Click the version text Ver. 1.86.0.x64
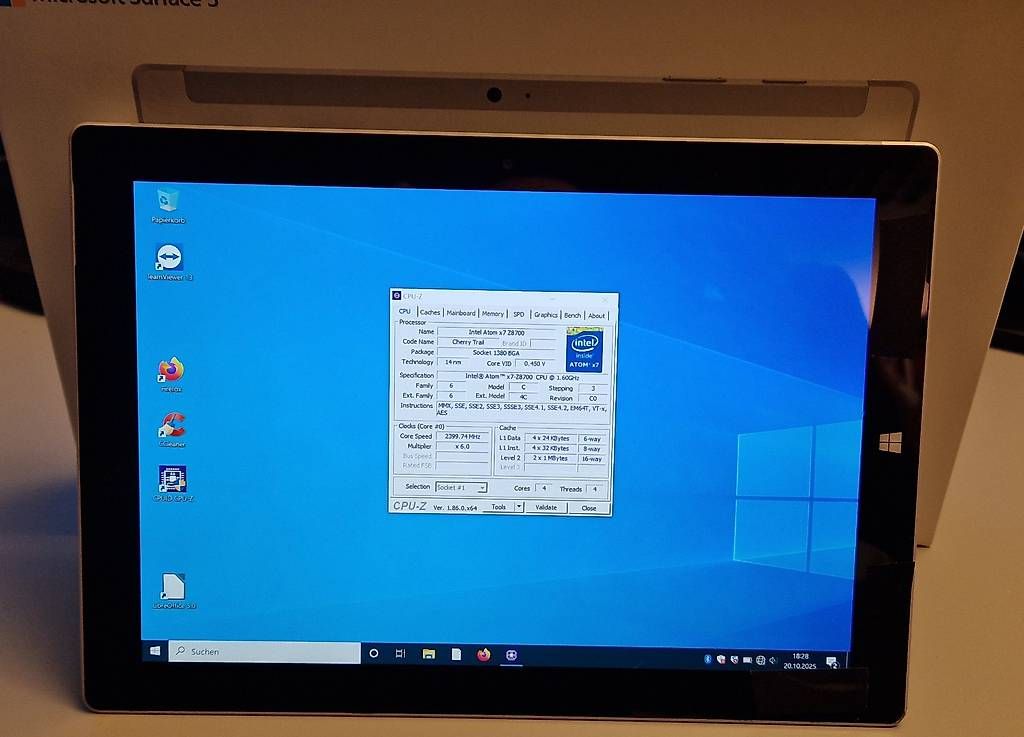The width and height of the screenshot is (1024, 737). click(455, 507)
